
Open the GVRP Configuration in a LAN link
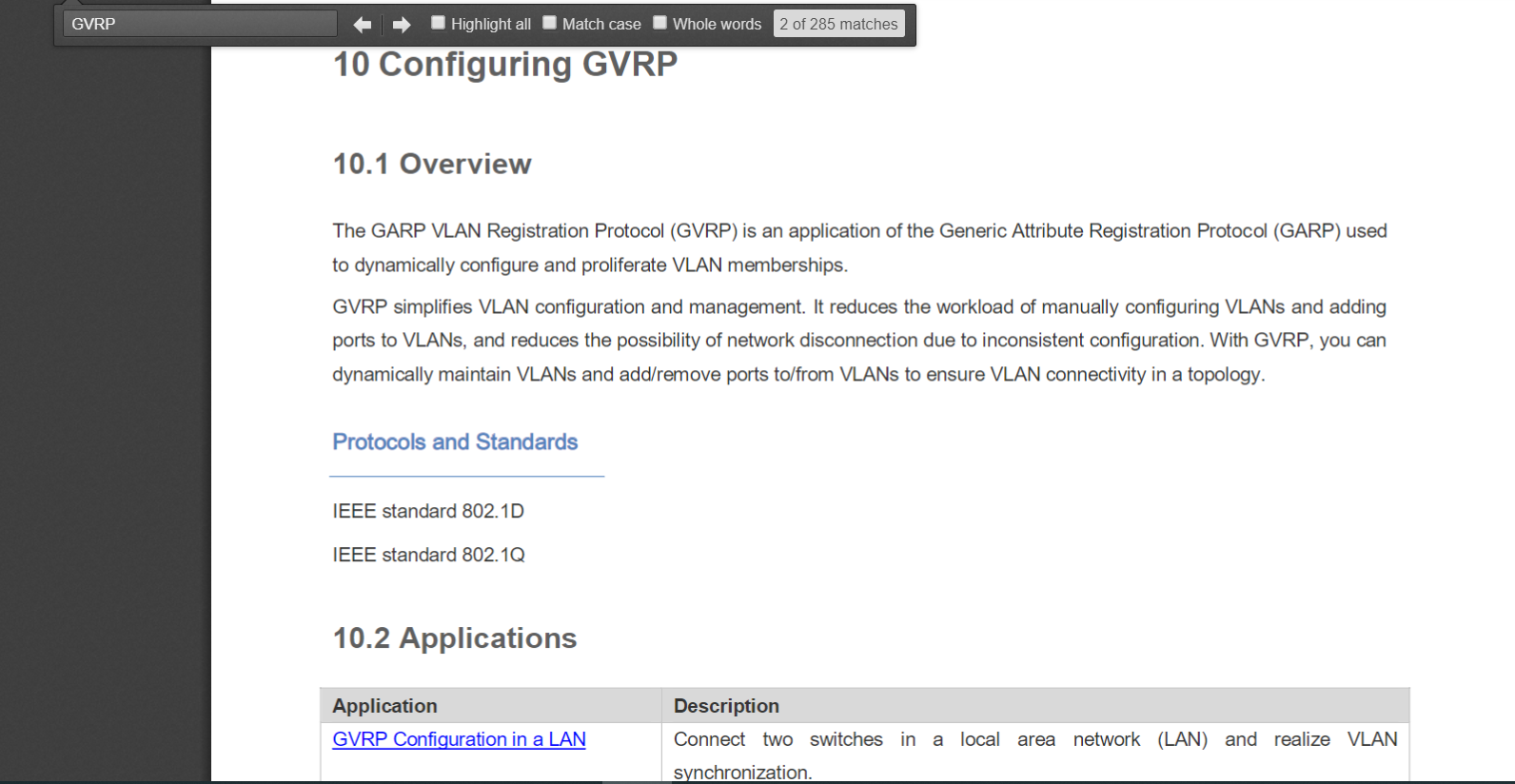(459, 739)
